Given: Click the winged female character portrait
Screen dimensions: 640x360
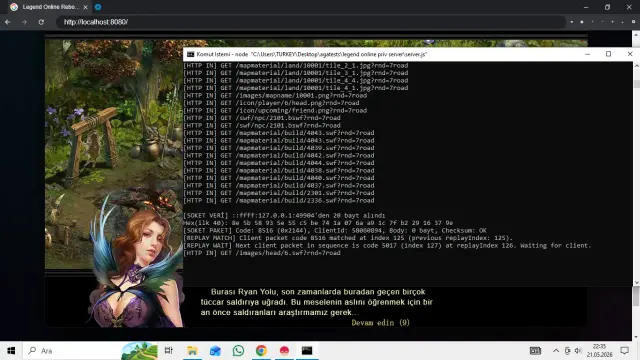Looking at the screenshot, I should [136, 261].
